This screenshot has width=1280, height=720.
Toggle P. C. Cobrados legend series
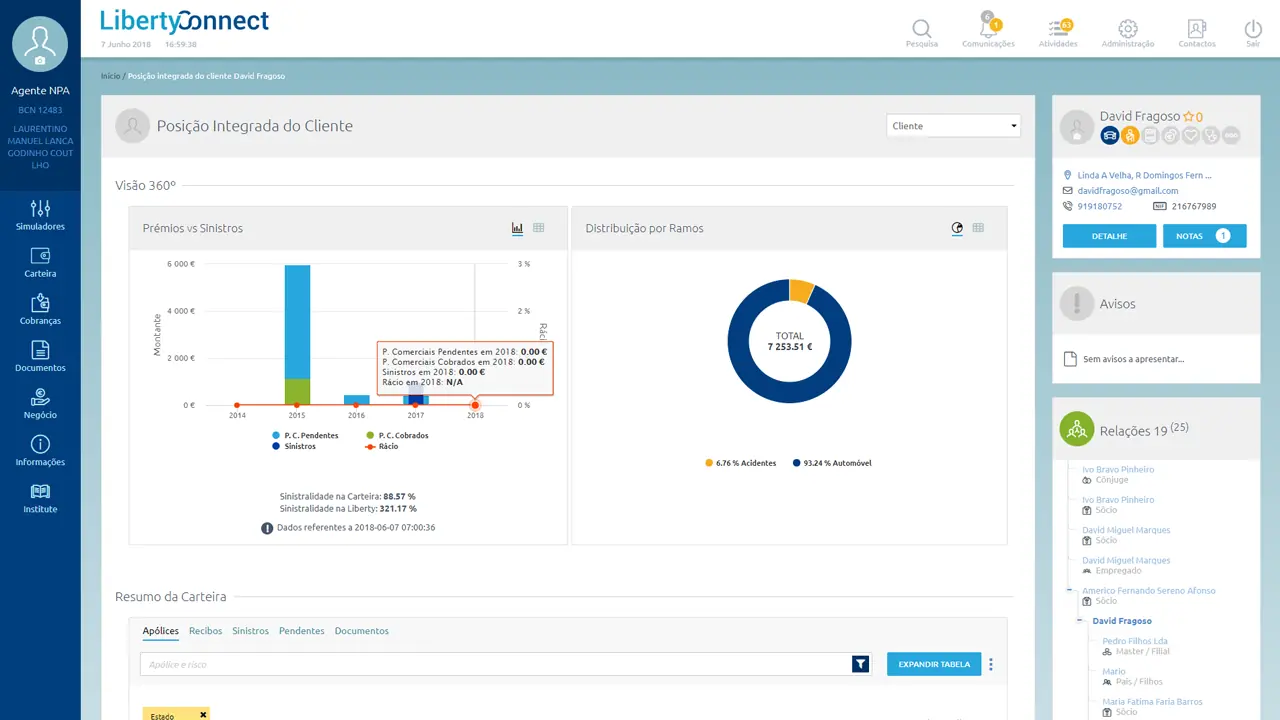pos(397,436)
